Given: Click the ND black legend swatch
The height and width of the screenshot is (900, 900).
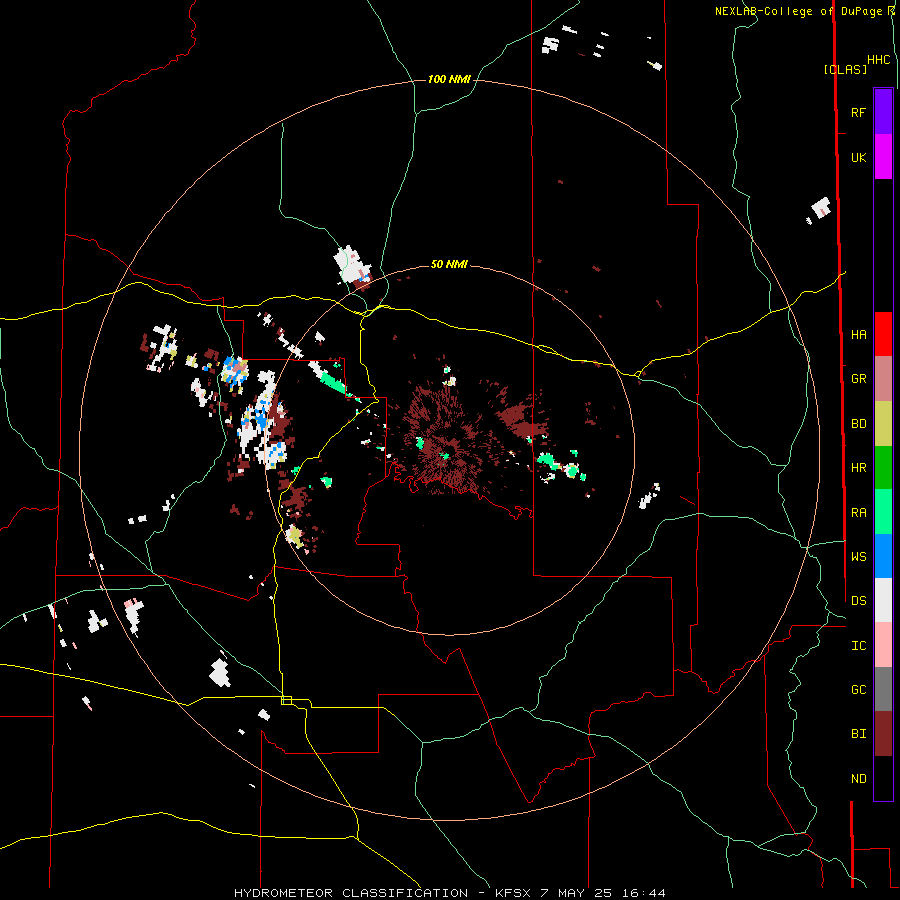Looking at the screenshot, I should tap(883, 778).
